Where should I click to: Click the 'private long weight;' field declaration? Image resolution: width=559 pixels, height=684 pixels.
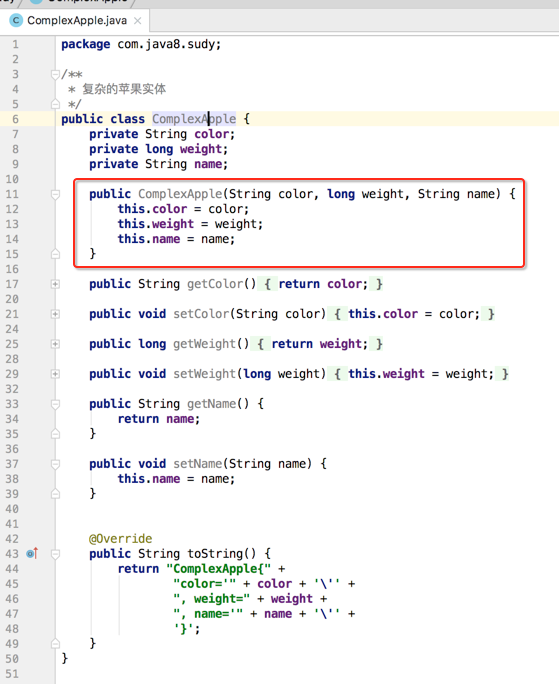coord(158,149)
